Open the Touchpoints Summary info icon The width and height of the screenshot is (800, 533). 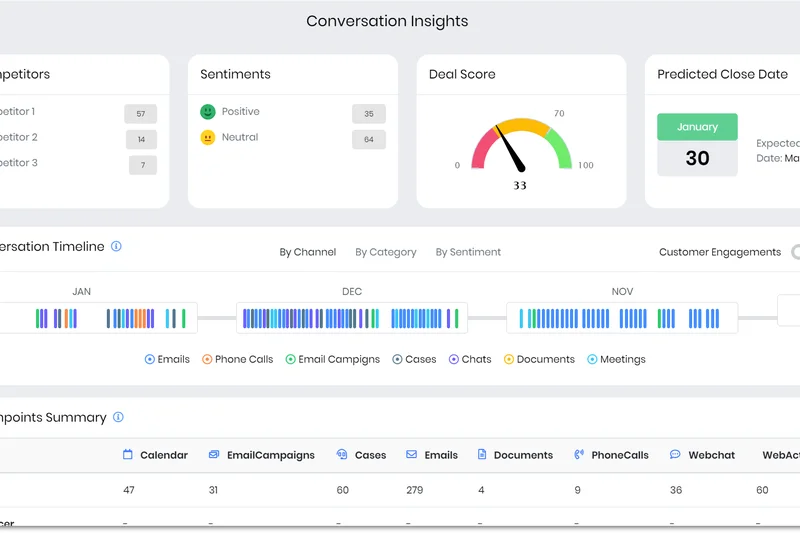click(x=118, y=417)
